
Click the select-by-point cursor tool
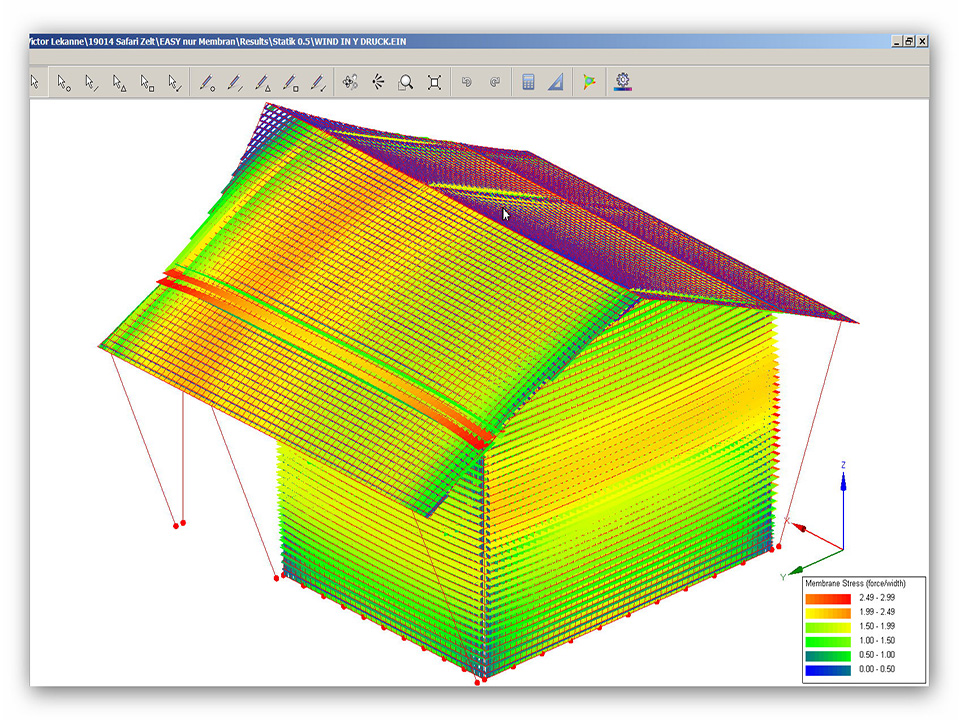click(63, 82)
